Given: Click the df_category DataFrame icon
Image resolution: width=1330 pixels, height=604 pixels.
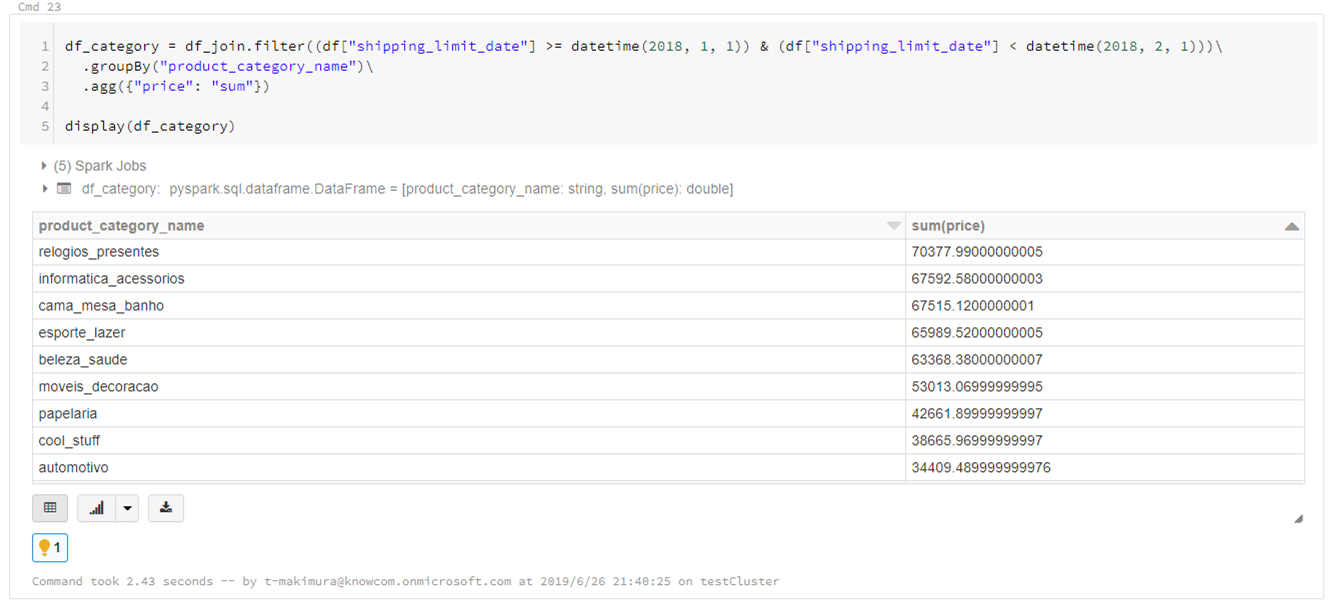Looking at the screenshot, I should tap(62, 188).
